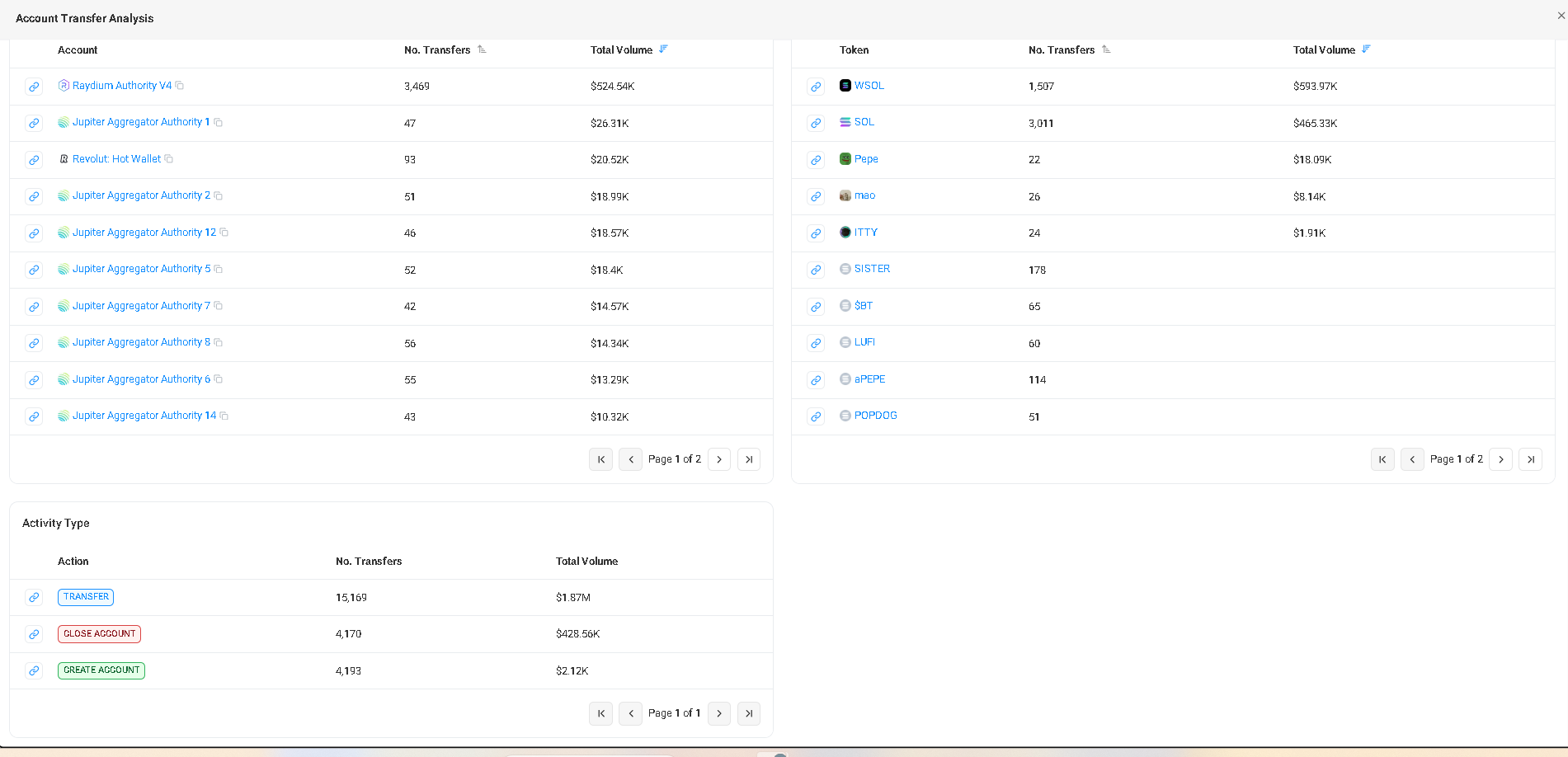1568x757 pixels.
Task: Select the $524.54K volume cell
Action: click(612, 87)
